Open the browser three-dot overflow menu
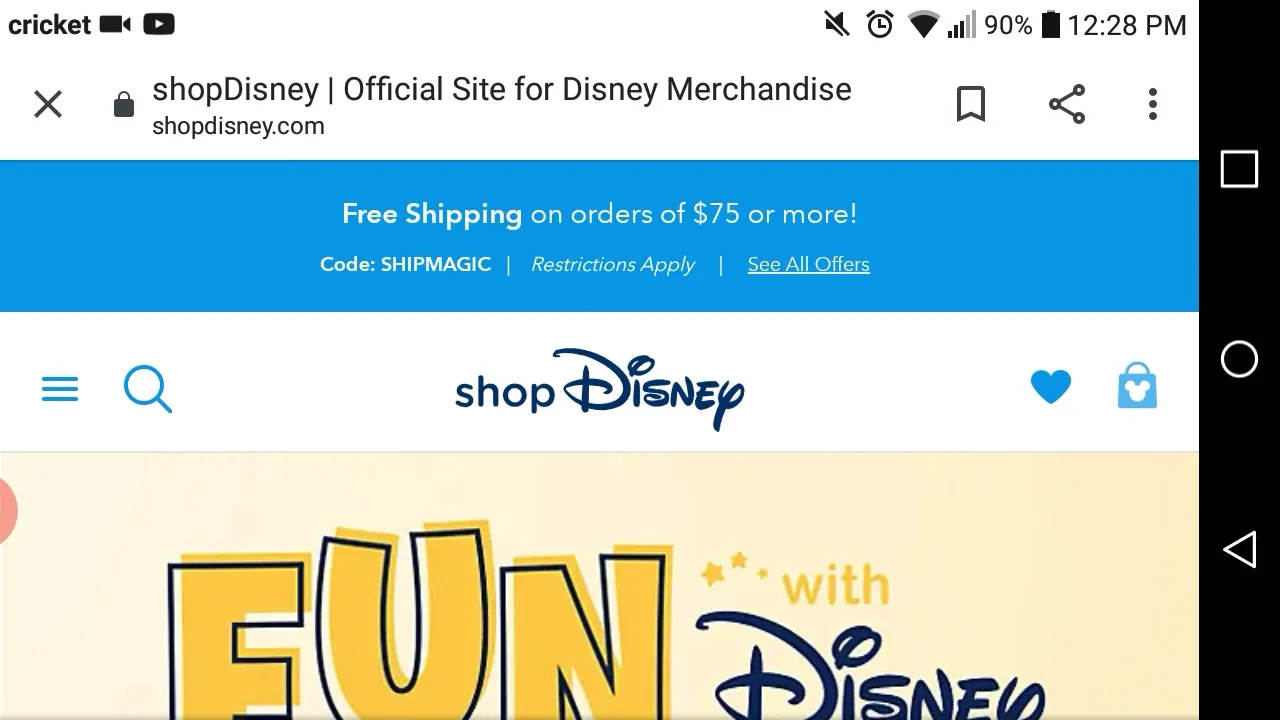Screen dimensions: 1280x720 coord(1153,104)
